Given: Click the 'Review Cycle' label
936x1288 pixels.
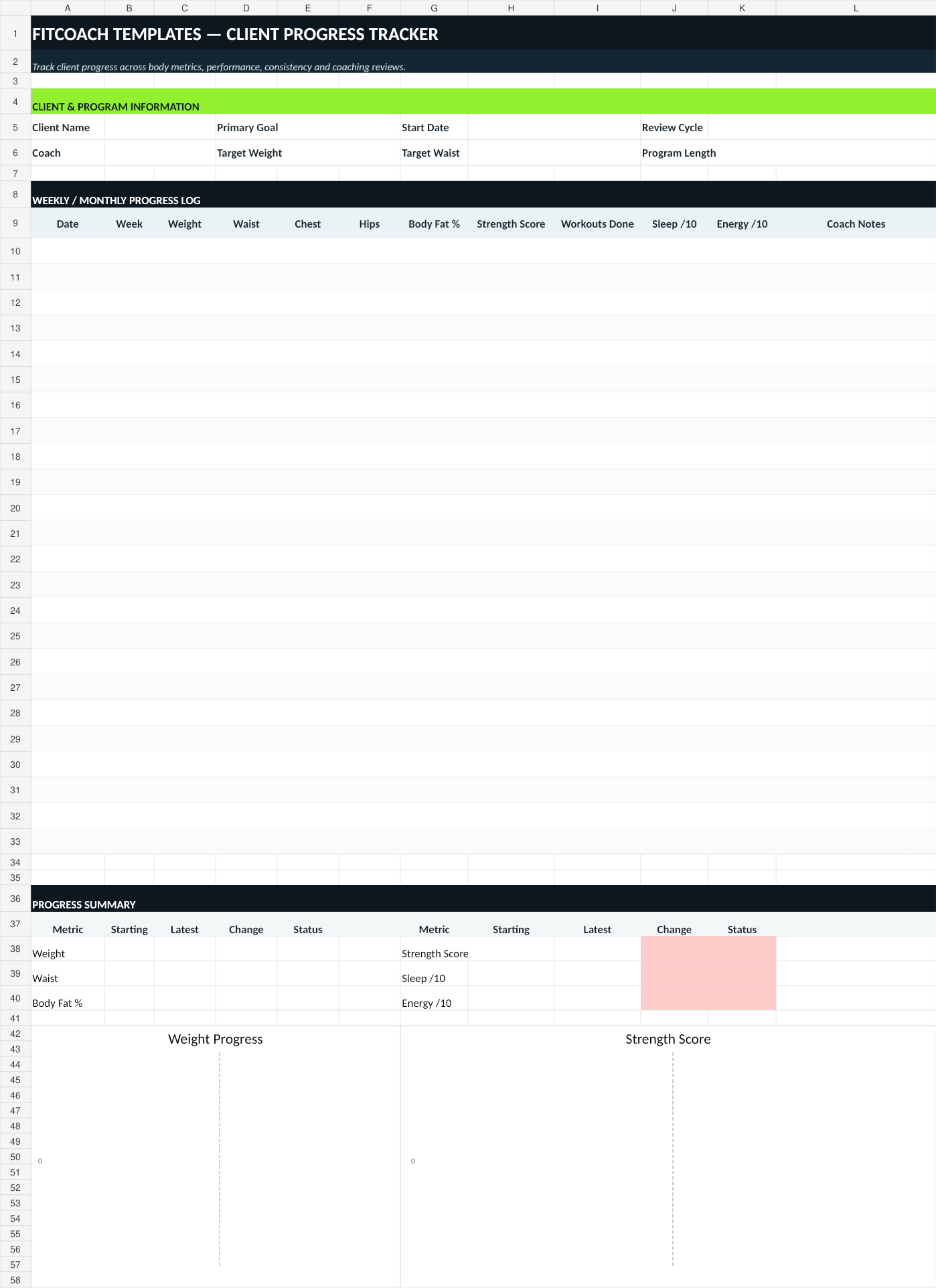Looking at the screenshot, I should pos(672,127).
